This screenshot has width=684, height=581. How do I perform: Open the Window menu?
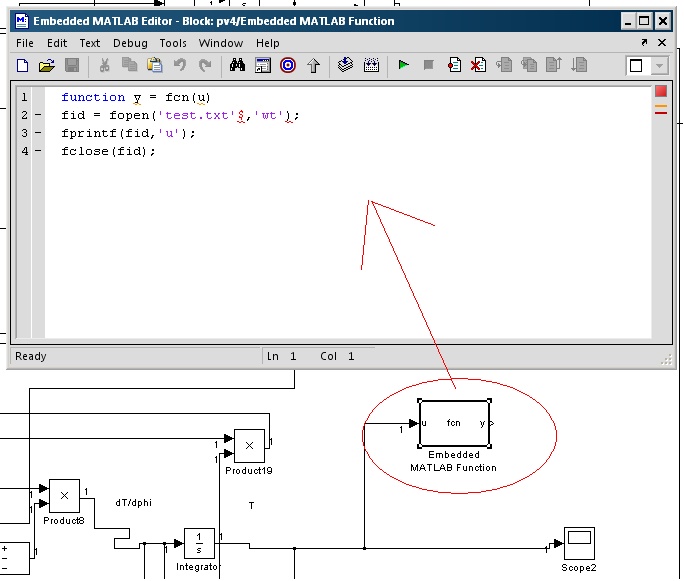(220, 43)
